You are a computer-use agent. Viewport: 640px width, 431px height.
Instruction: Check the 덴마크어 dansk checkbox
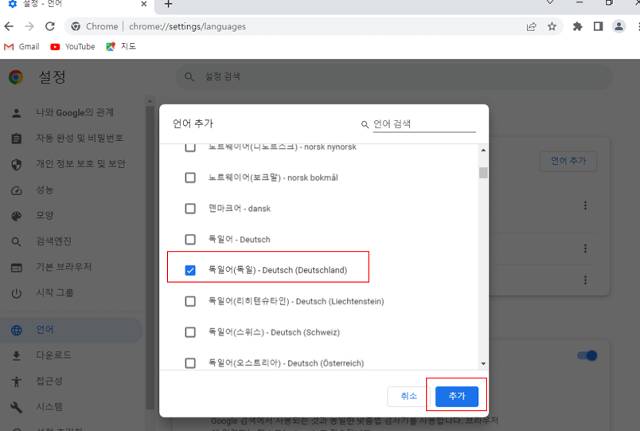pyautogui.click(x=190, y=208)
